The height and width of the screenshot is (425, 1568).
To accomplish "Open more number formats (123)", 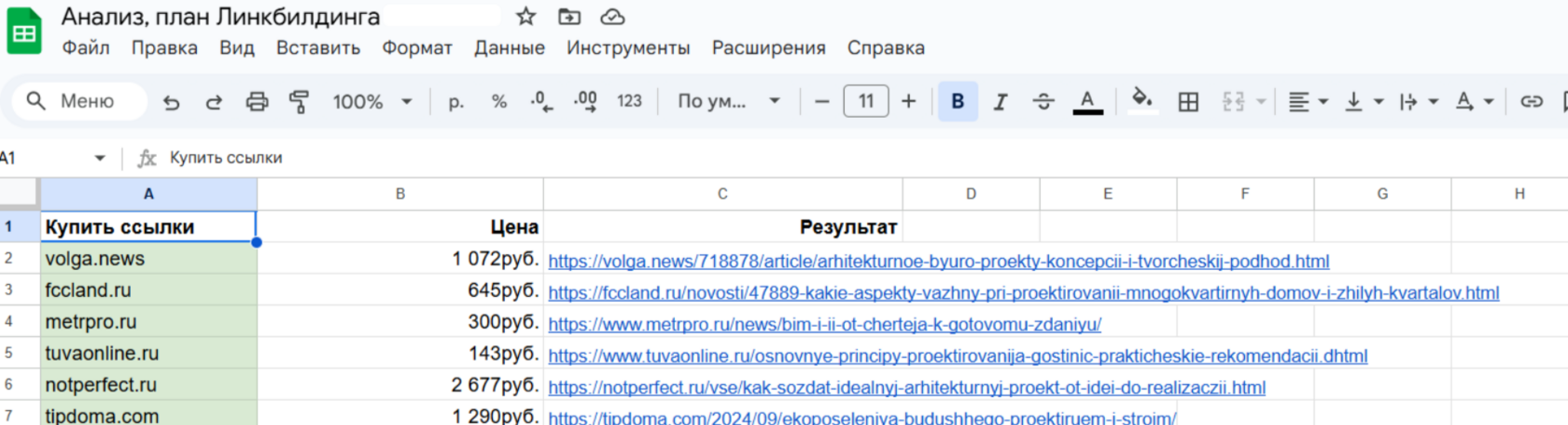I will coord(629,102).
